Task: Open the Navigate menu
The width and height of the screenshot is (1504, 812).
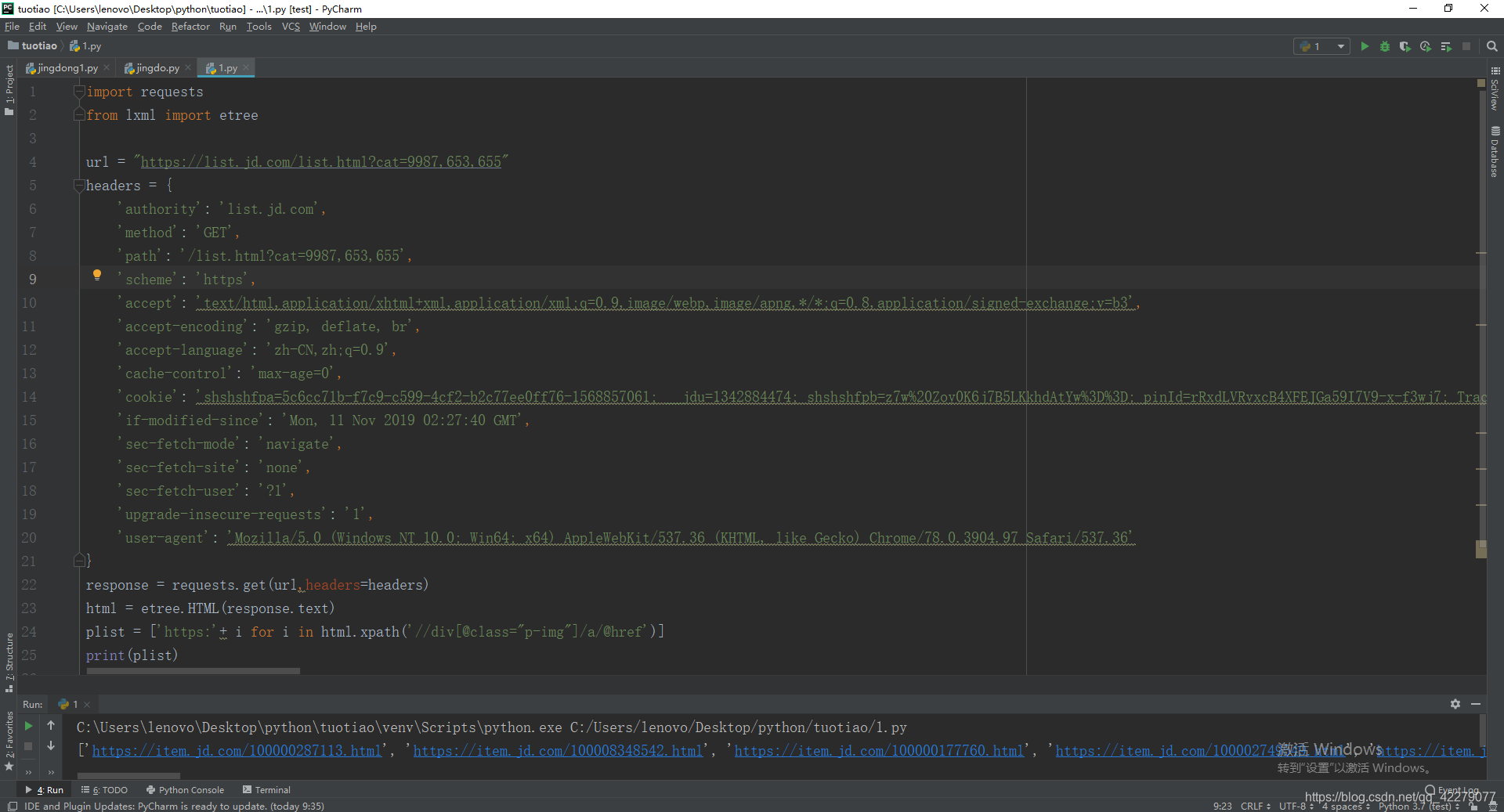Action: (x=107, y=27)
